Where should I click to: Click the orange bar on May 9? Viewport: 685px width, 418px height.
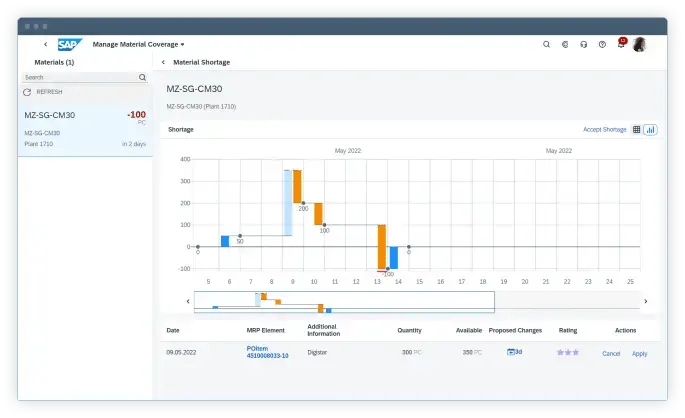point(297,187)
